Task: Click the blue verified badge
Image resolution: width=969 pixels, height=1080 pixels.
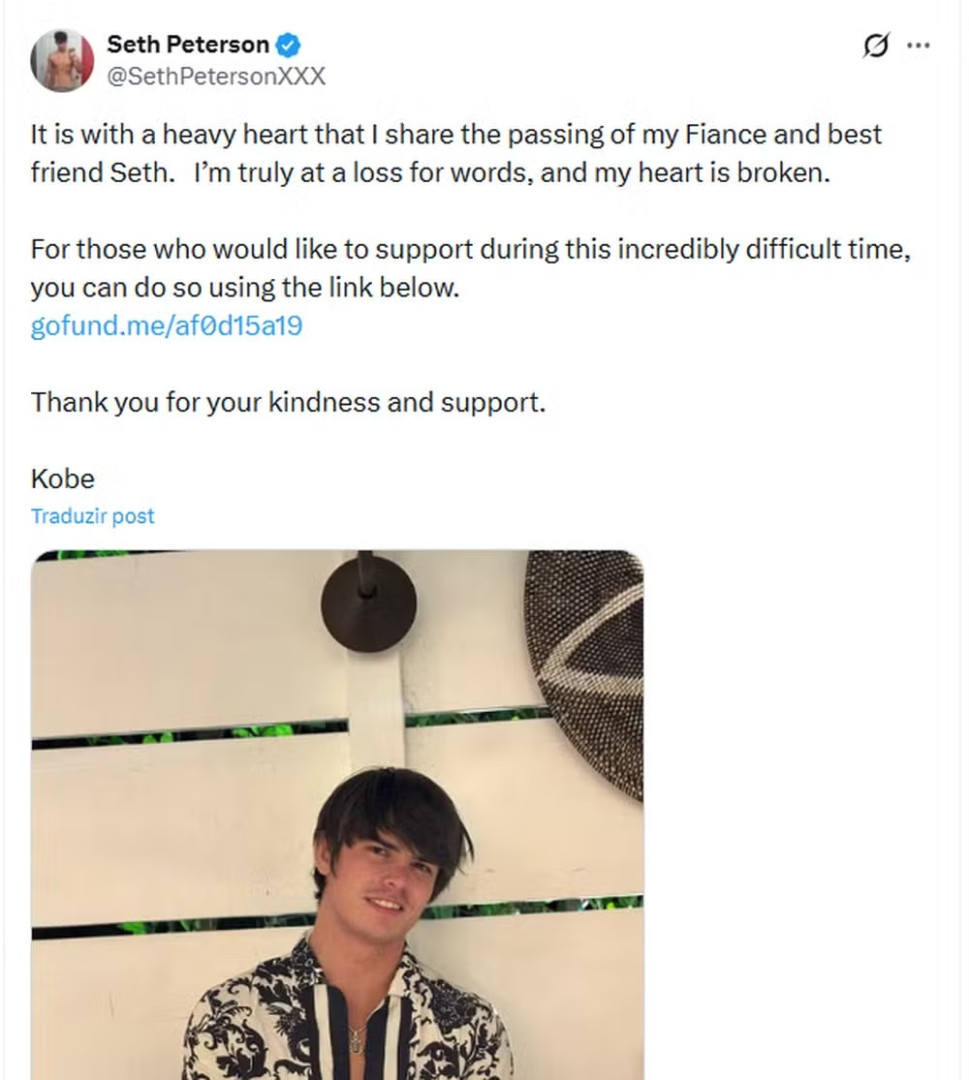Action: click(x=289, y=45)
